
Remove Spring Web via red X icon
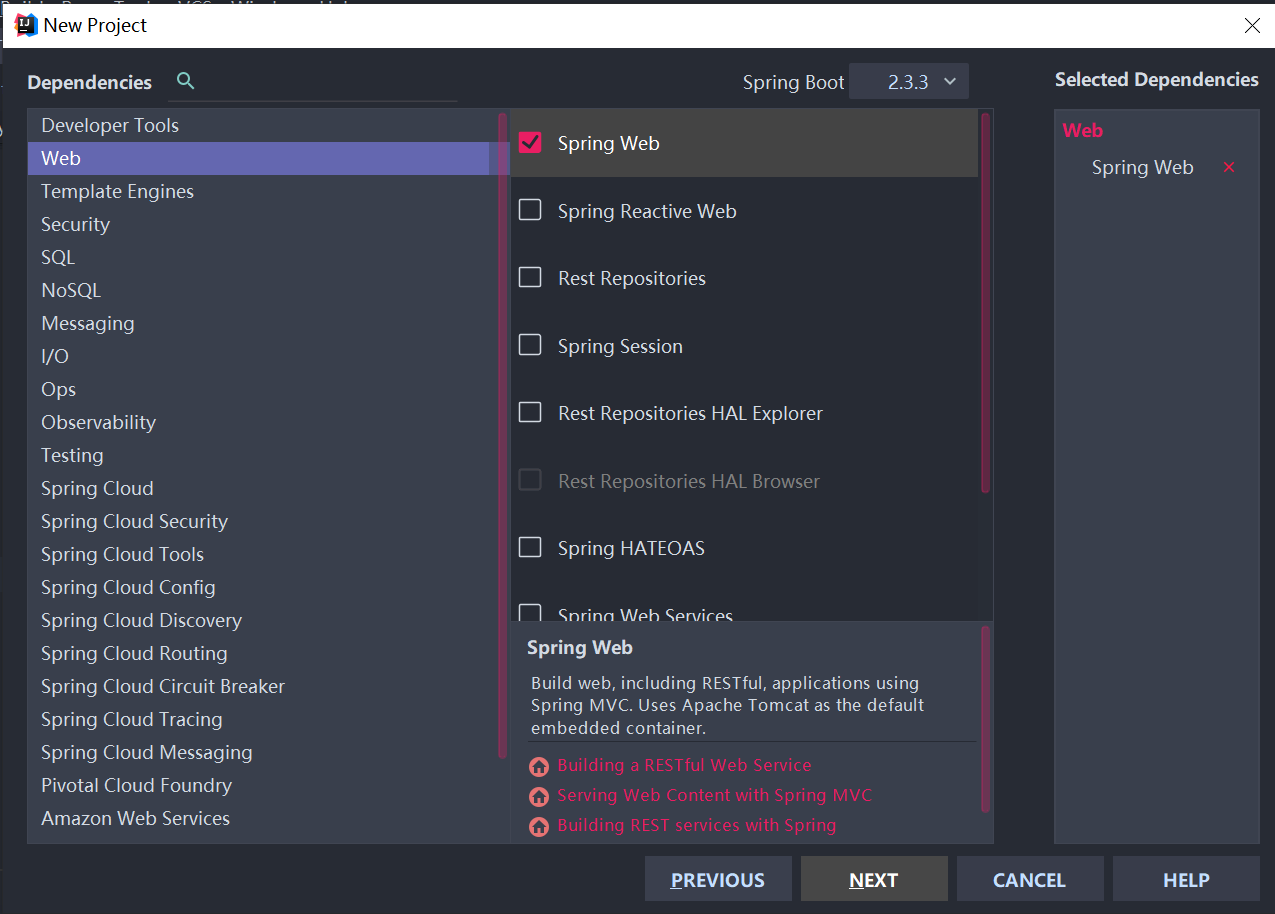tap(1229, 167)
